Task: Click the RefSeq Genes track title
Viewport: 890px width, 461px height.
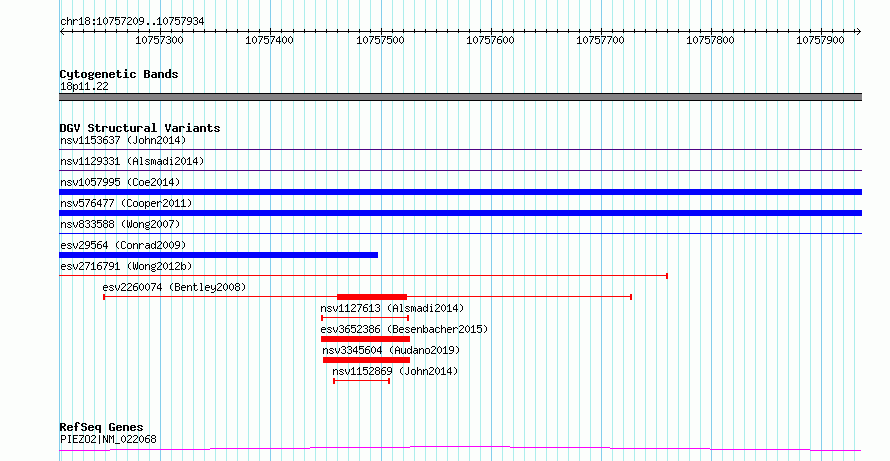Action: pos(102,428)
